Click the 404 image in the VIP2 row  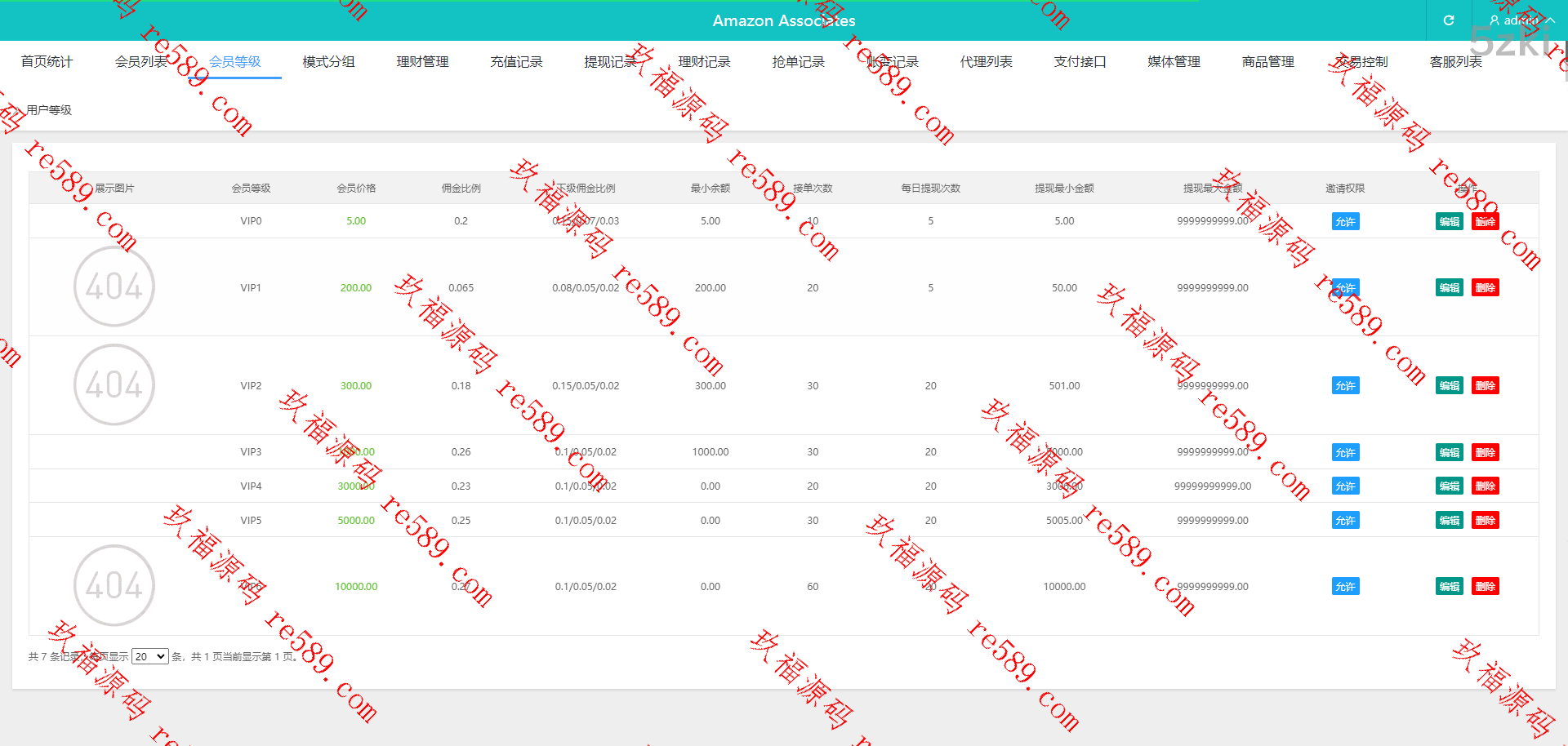pyautogui.click(x=114, y=384)
